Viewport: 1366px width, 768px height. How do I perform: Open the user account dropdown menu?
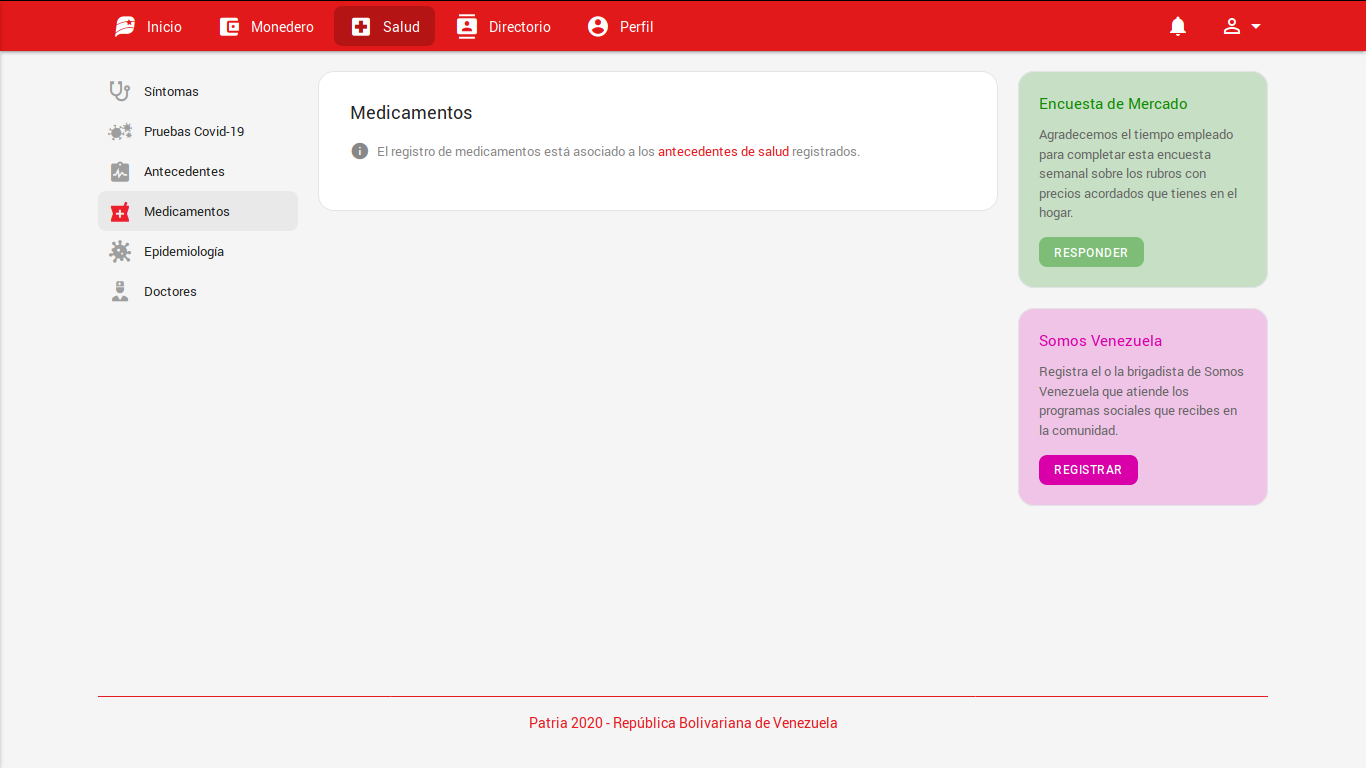(1241, 27)
